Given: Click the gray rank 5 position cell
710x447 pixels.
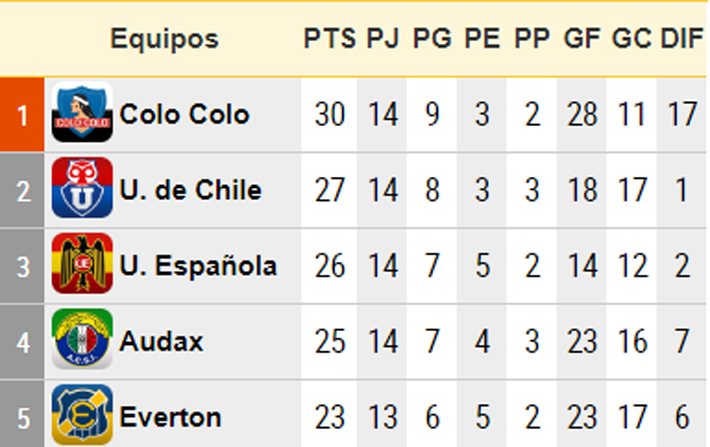Looking at the screenshot, I should (22, 414).
